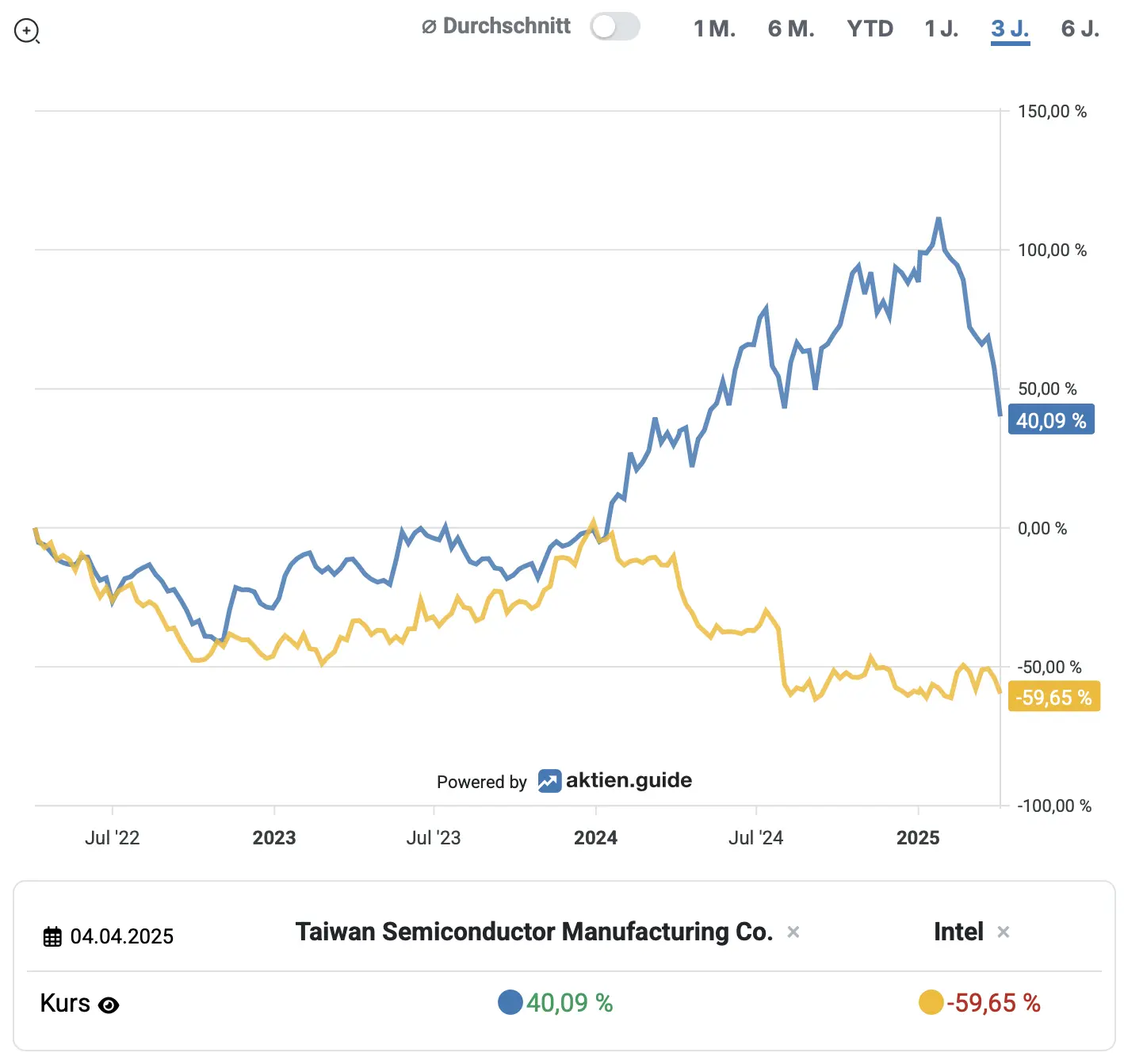Select the 1 M. time range
This screenshot has height=1064, width=1124.
pos(714,29)
